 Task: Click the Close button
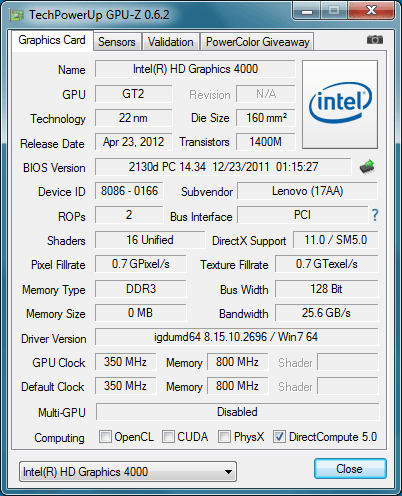(350, 469)
